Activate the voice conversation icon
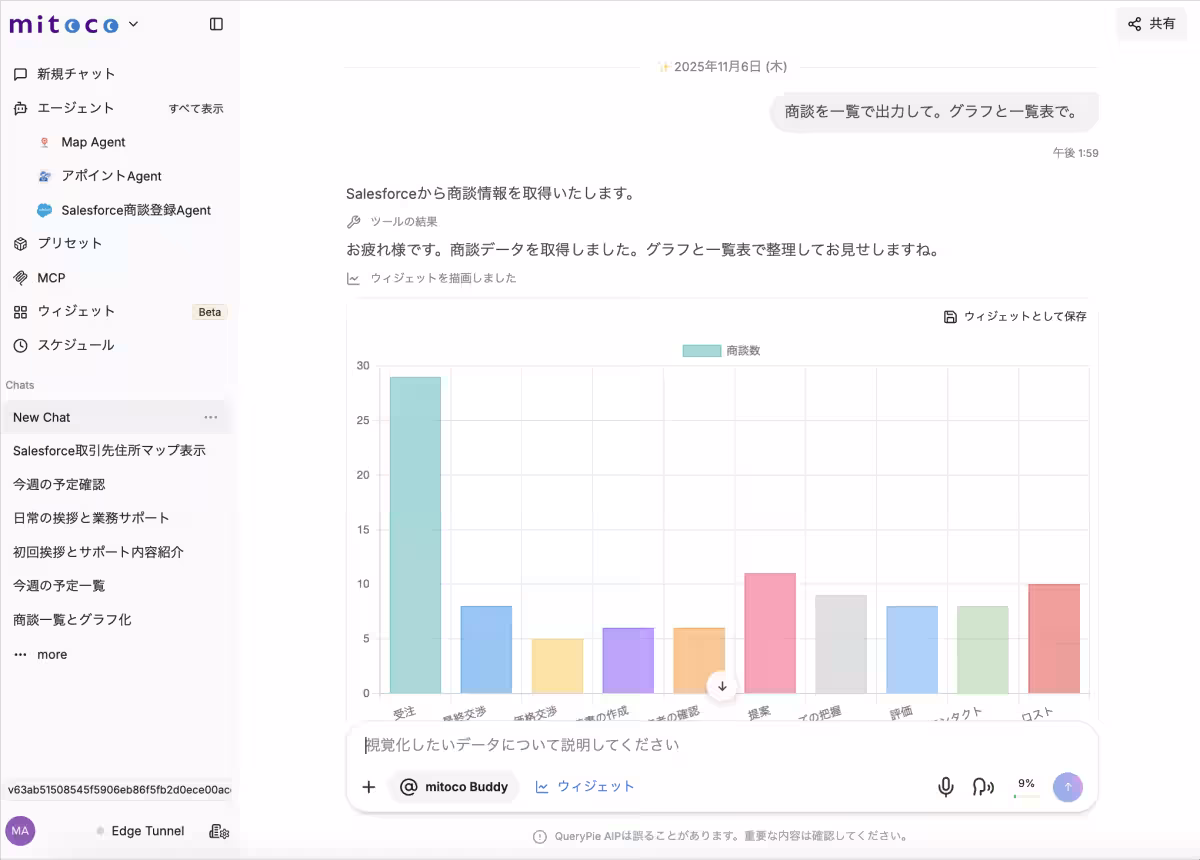The height and width of the screenshot is (860, 1200). click(983, 787)
